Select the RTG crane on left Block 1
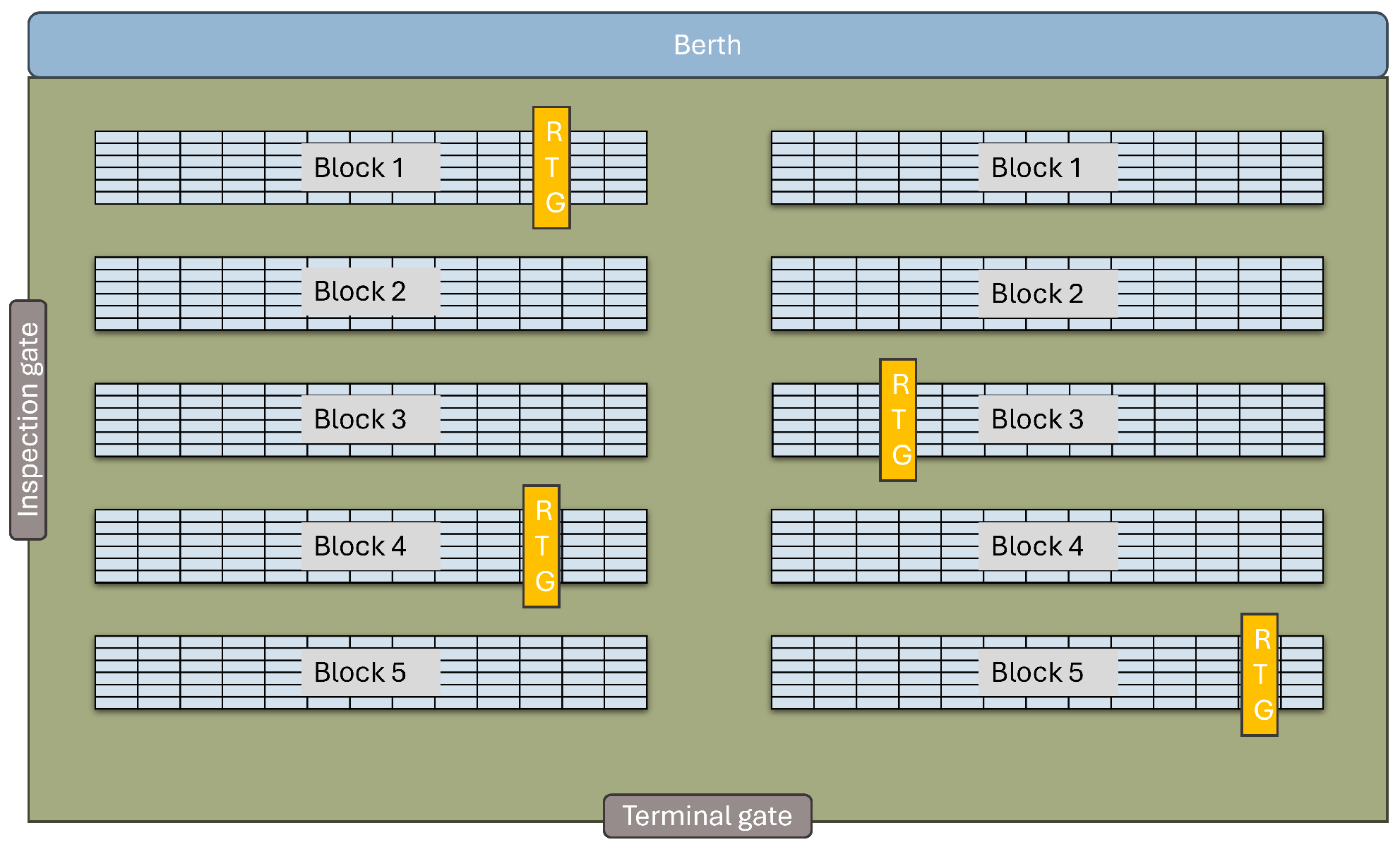This screenshot has height=847, width=1400. (551, 168)
